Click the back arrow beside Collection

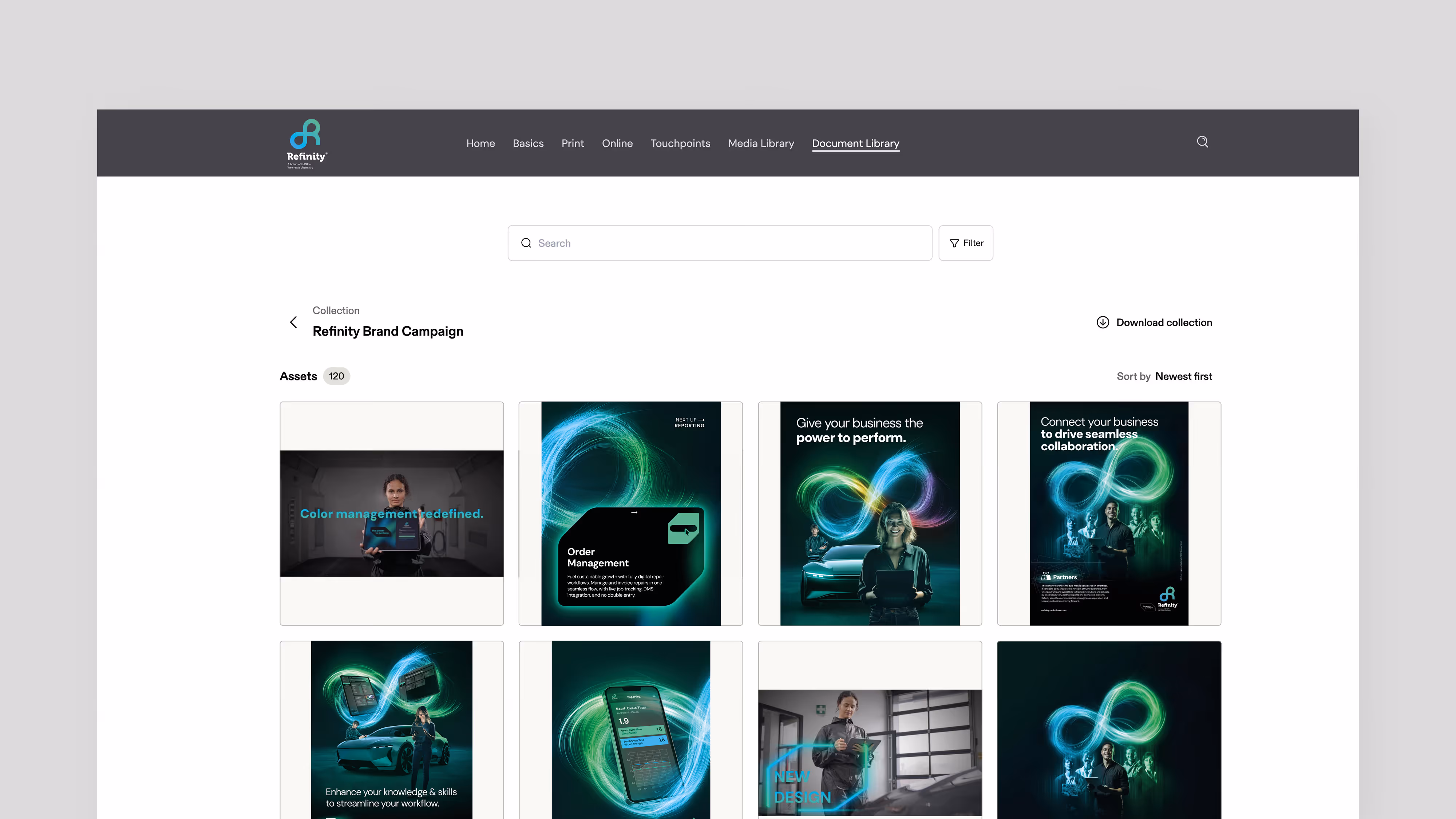pos(293,322)
